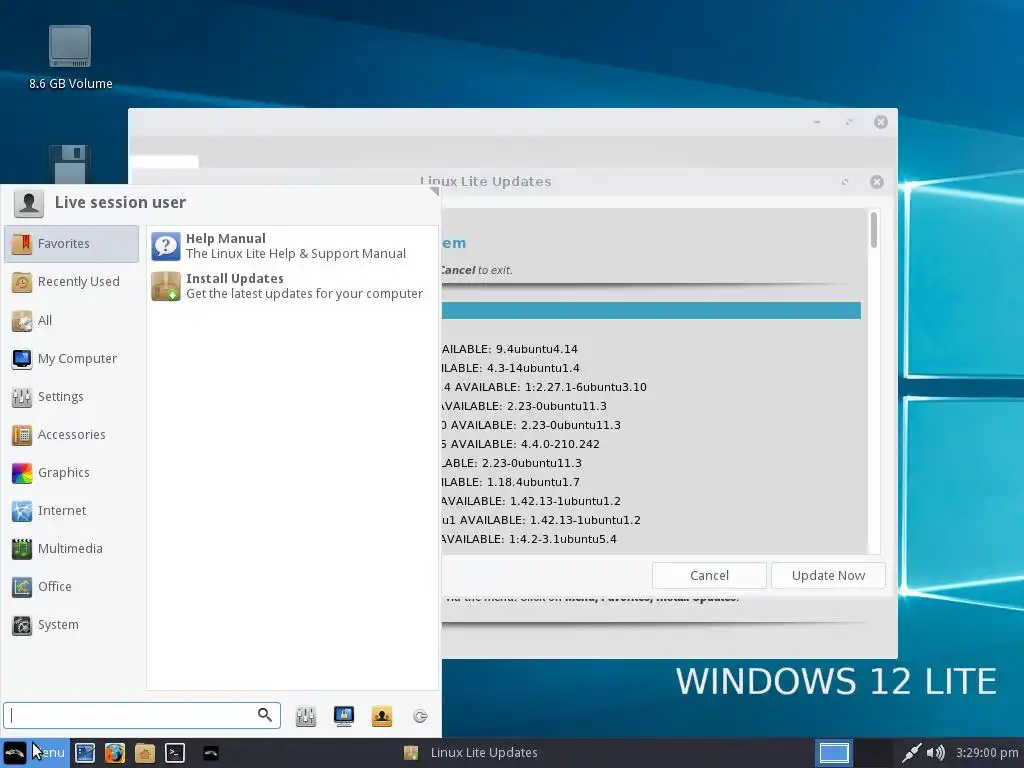Open the Favorites category in the menu
This screenshot has height=768, width=1024.
click(x=71, y=244)
